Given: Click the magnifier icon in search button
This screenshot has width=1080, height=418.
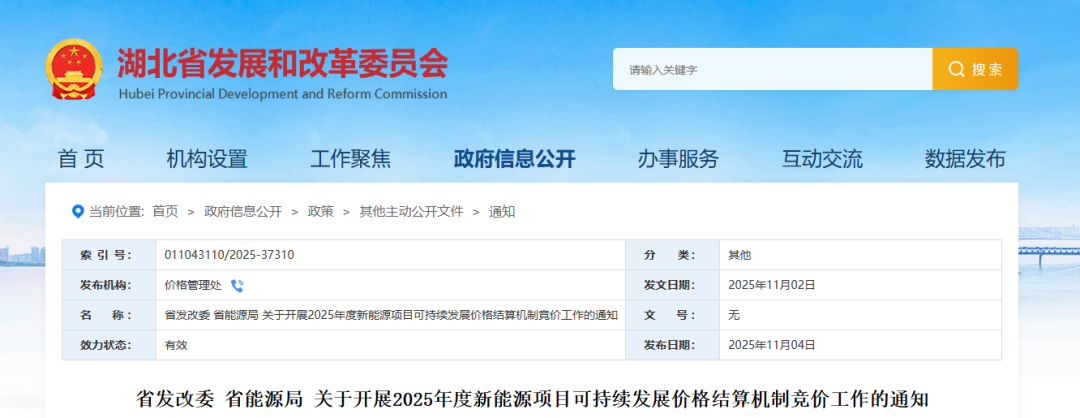Looking at the screenshot, I should click(x=956, y=69).
